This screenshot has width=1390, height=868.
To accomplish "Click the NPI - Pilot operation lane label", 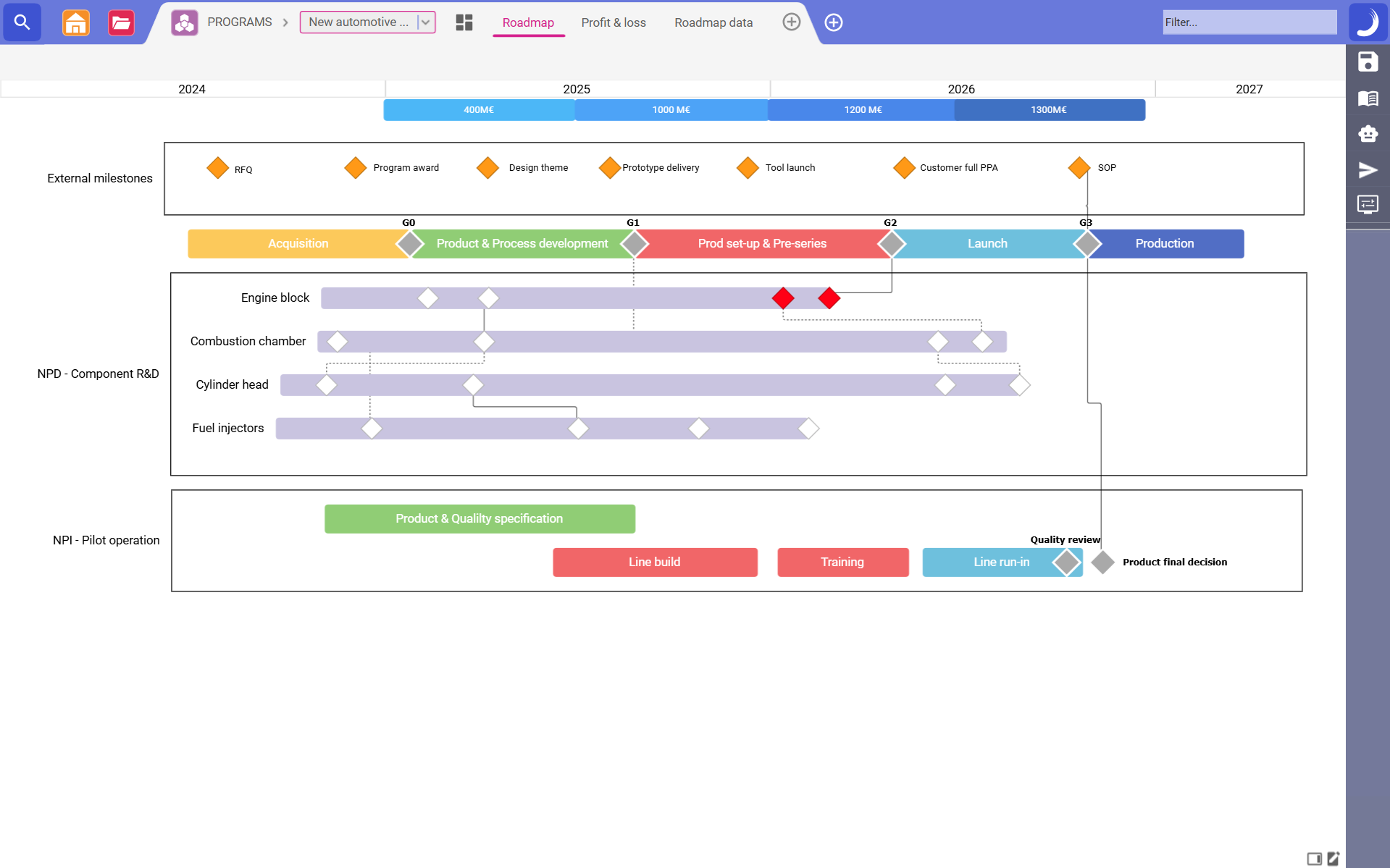I will coord(106,541).
